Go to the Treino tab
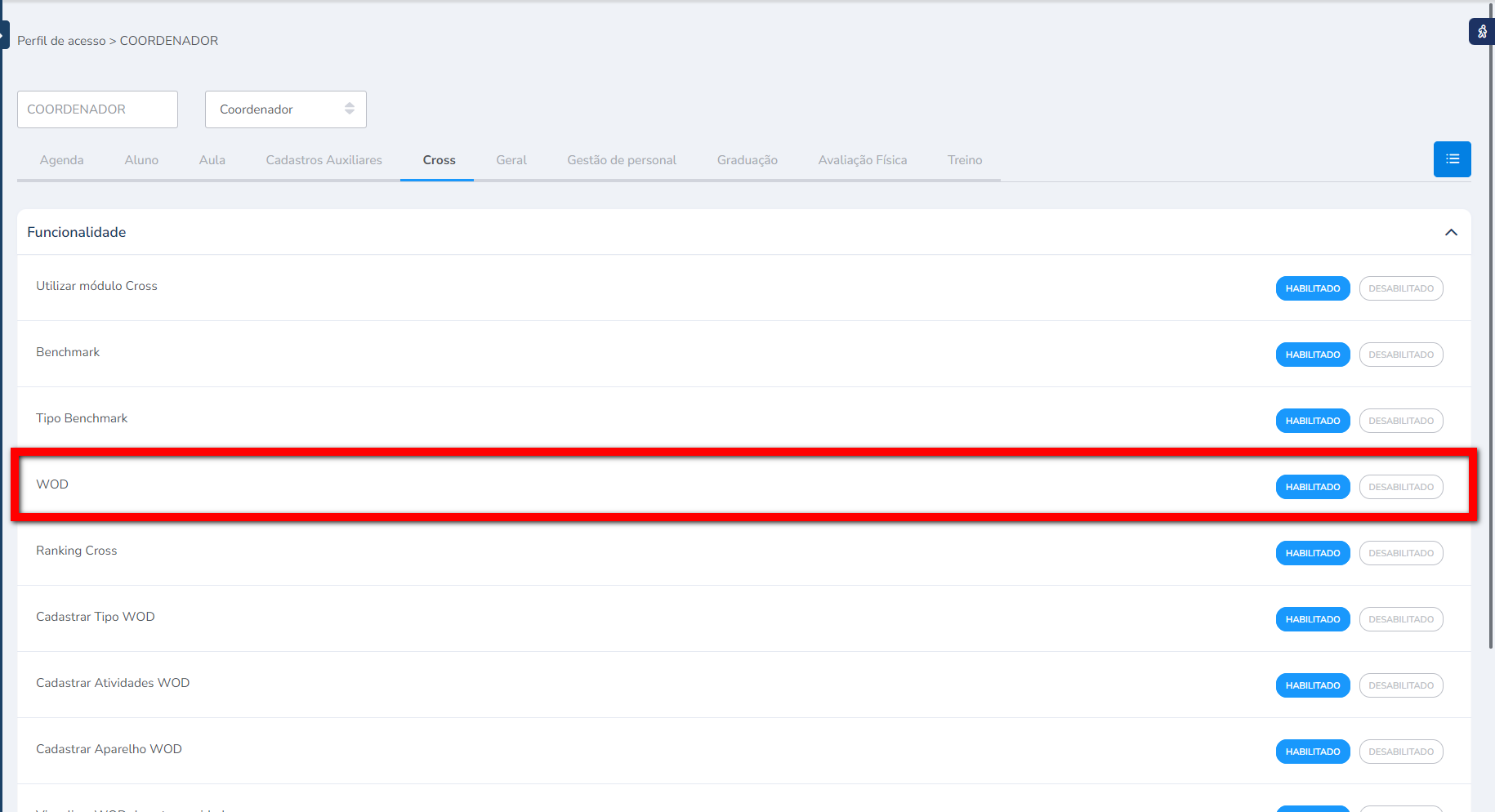1495x812 pixels. [964, 160]
